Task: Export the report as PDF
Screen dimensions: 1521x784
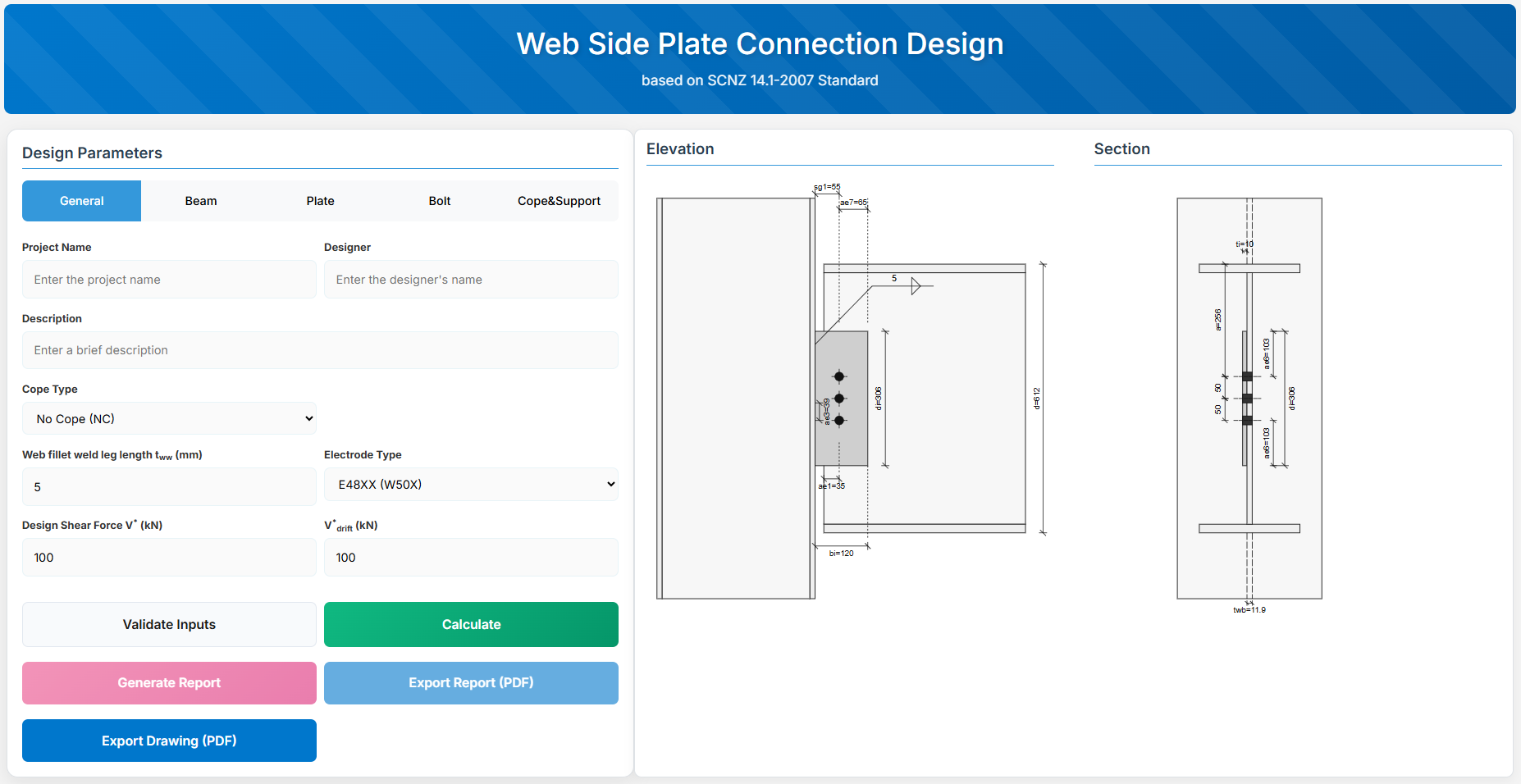Action: point(471,683)
